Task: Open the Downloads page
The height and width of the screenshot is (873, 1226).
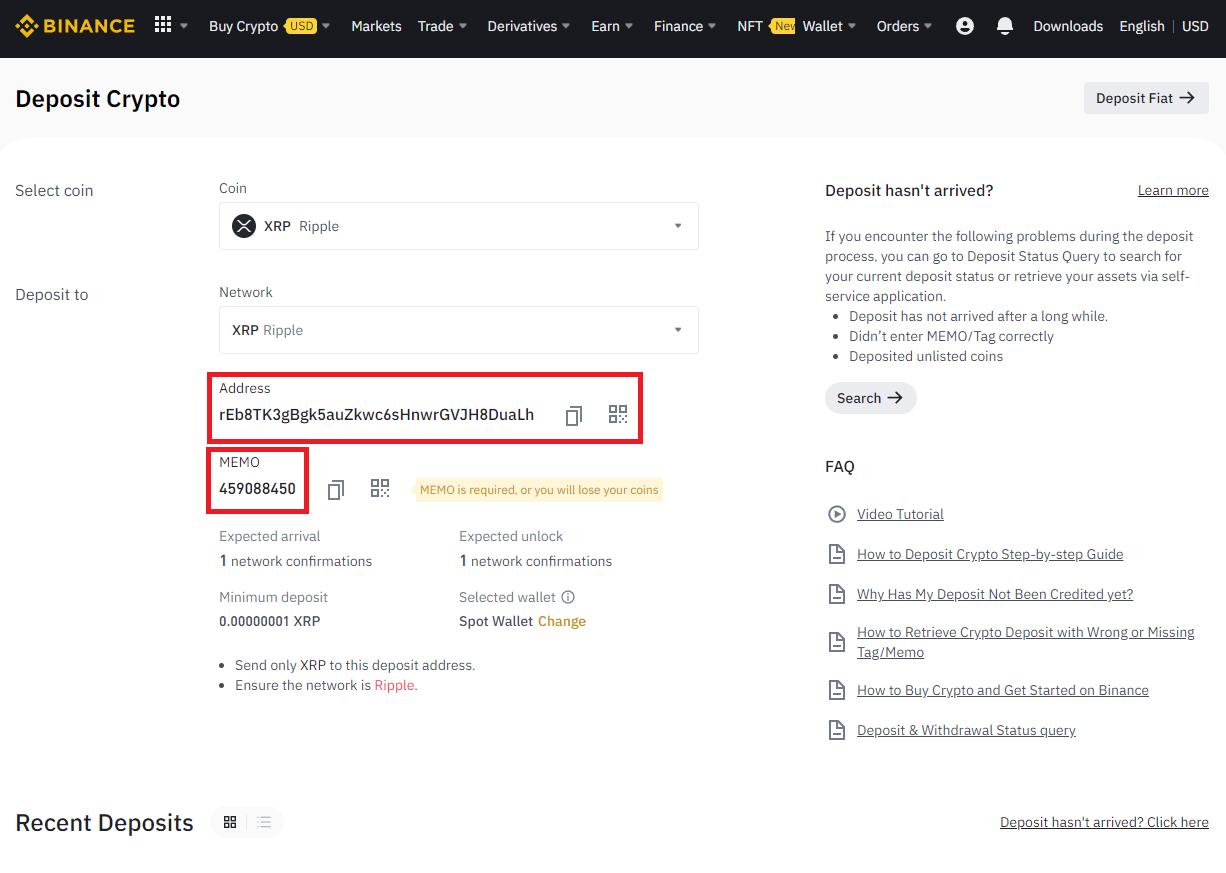Action: coord(1068,26)
